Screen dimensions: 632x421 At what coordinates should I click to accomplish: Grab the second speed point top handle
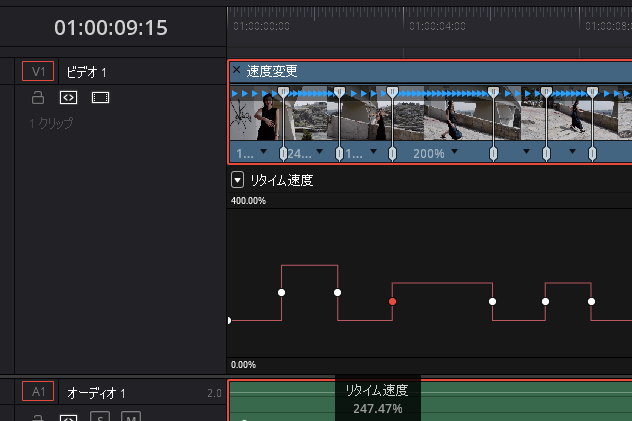(339, 91)
